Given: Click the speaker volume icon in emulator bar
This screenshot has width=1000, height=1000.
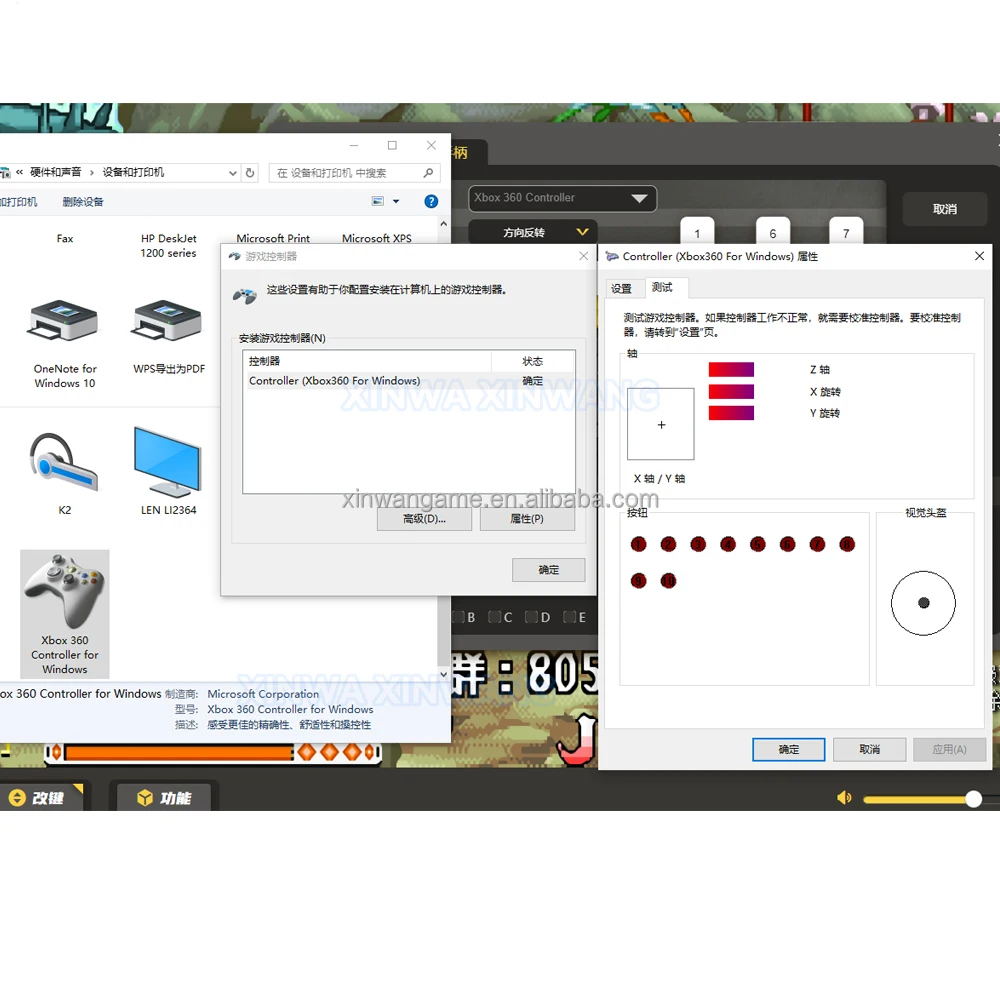Looking at the screenshot, I should click(x=844, y=798).
